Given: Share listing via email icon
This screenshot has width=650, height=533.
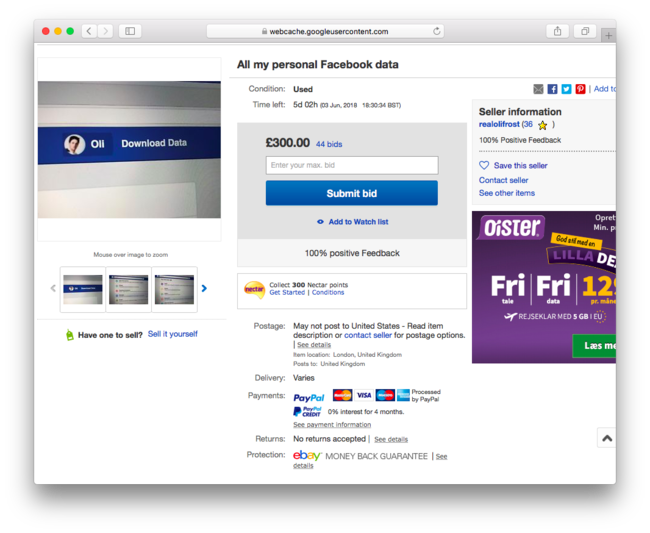Looking at the screenshot, I should click(539, 89).
